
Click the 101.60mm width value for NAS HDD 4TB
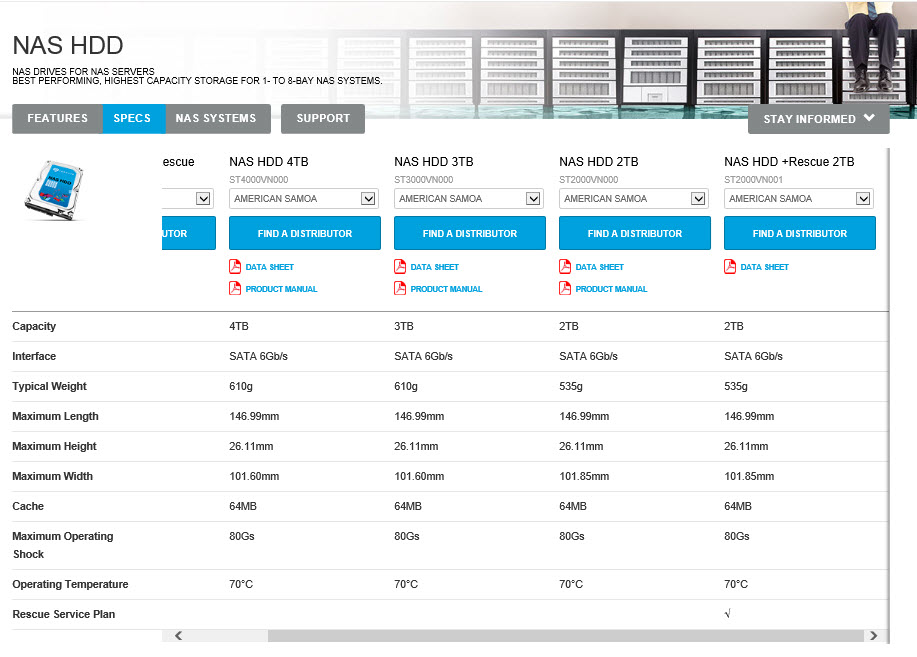[254, 476]
